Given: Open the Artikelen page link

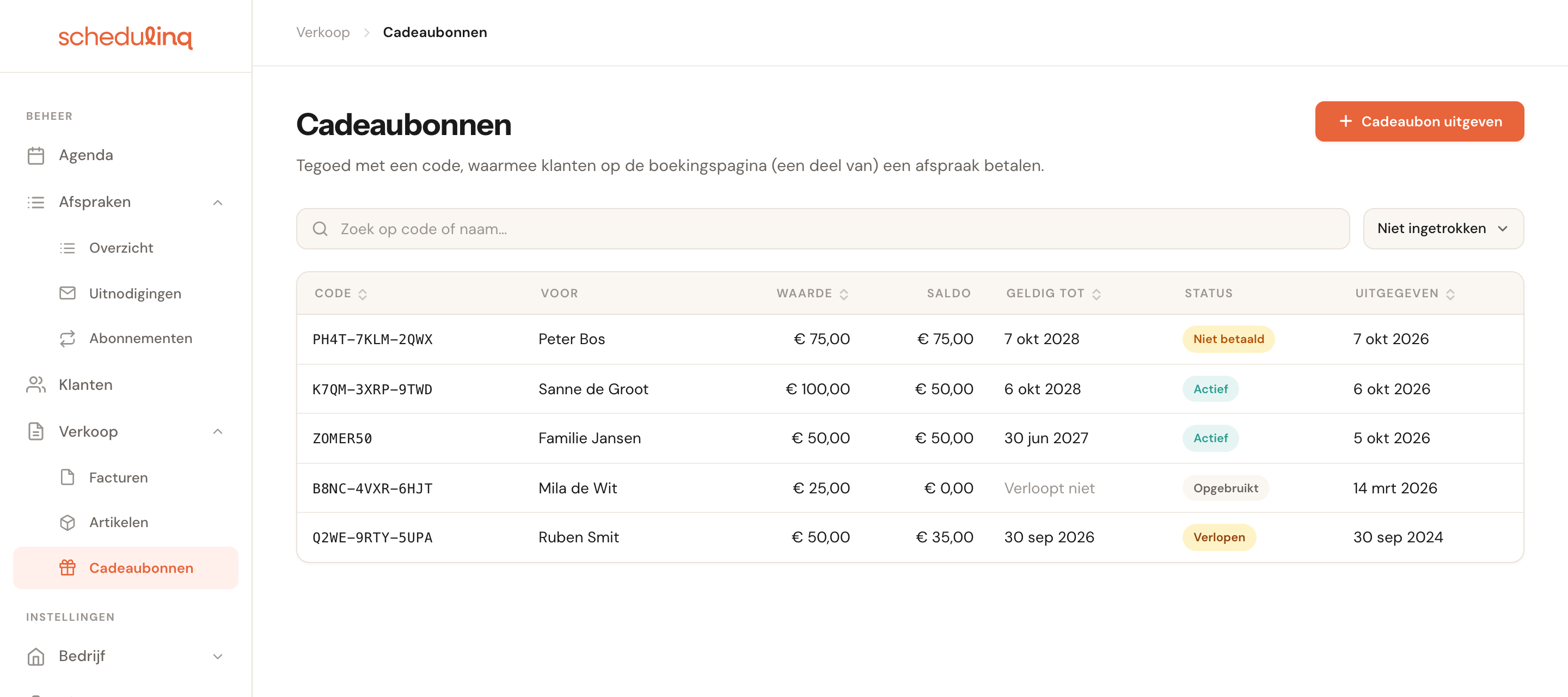Looking at the screenshot, I should pos(125,522).
